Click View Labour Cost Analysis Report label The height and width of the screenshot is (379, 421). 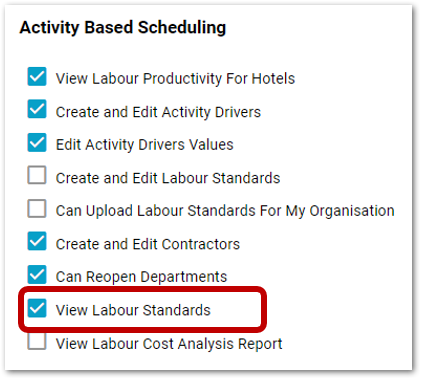coord(169,344)
